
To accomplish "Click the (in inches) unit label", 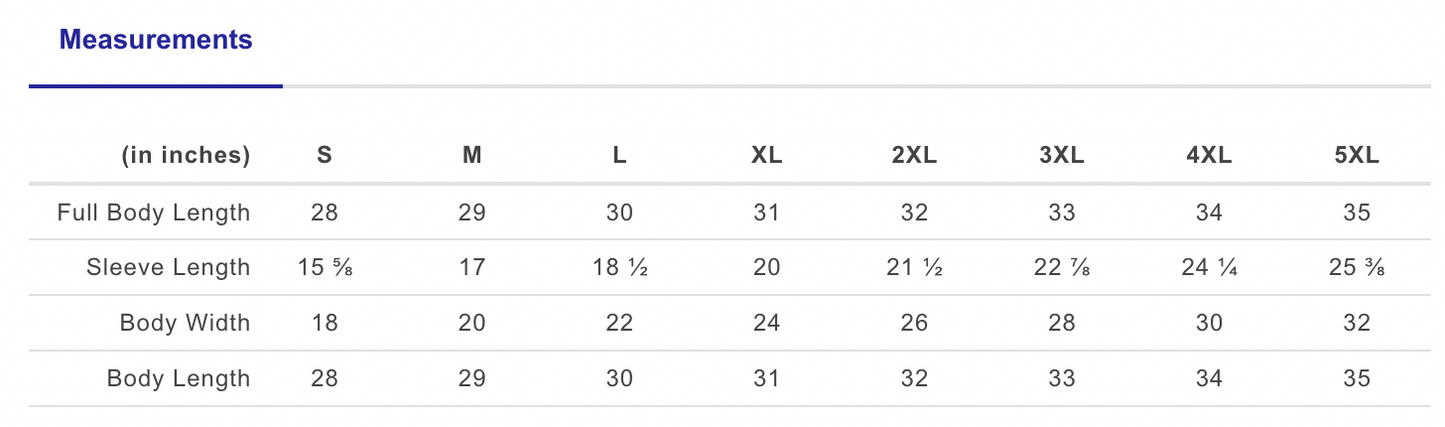I will click(186, 156).
